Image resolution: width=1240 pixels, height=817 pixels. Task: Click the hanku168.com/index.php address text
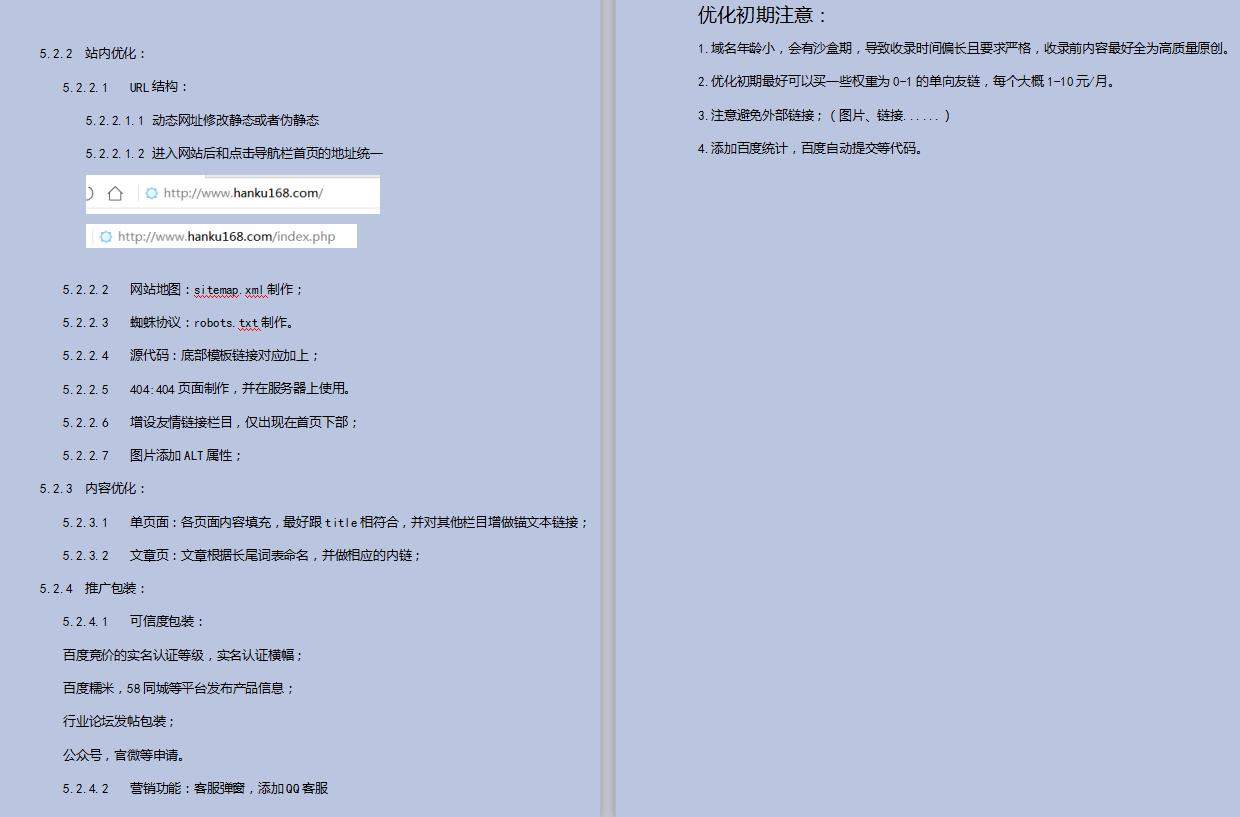[226, 237]
